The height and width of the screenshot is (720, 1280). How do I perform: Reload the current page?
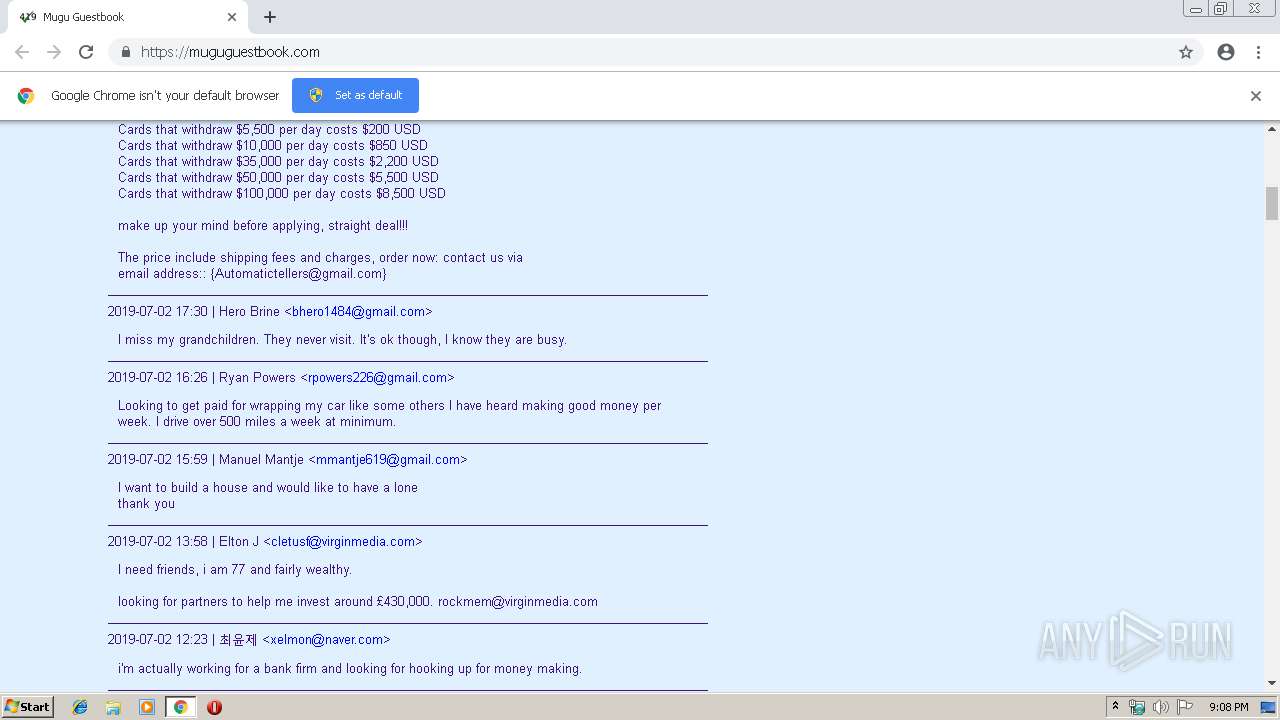(x=86, y=52)
